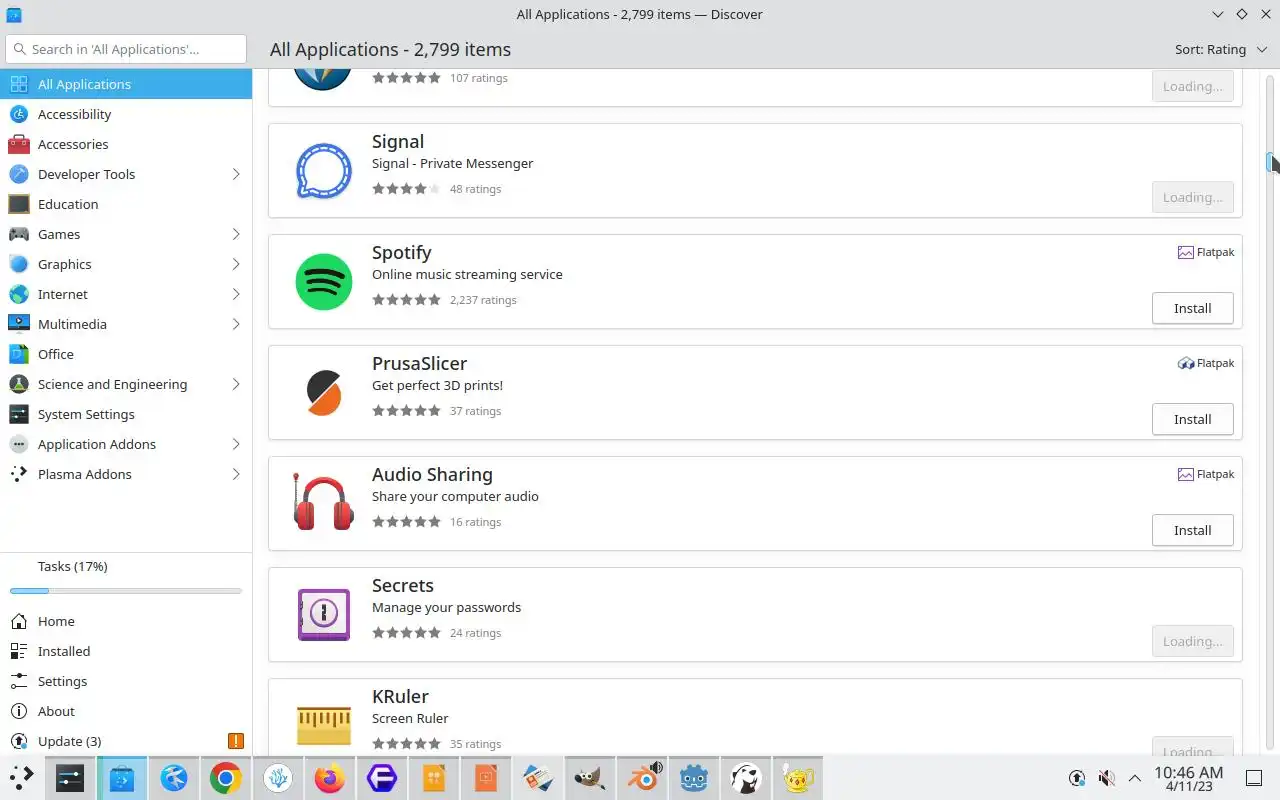Install Audio Sharing
Image resolution: width=1280 pixels, height=800 pixels.
[x=1192, y=530]
